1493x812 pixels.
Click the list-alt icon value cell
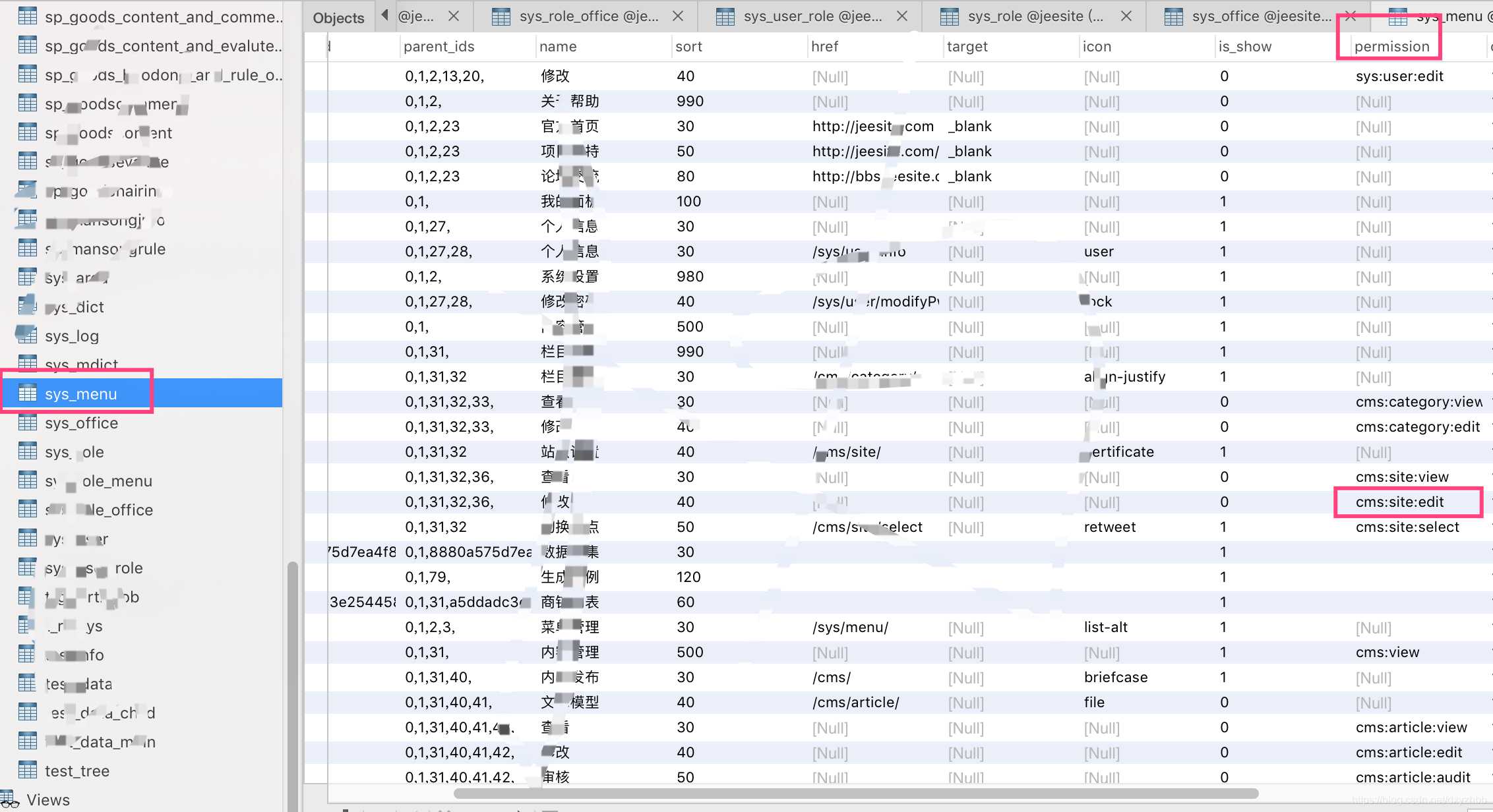tap(1146, 627)
